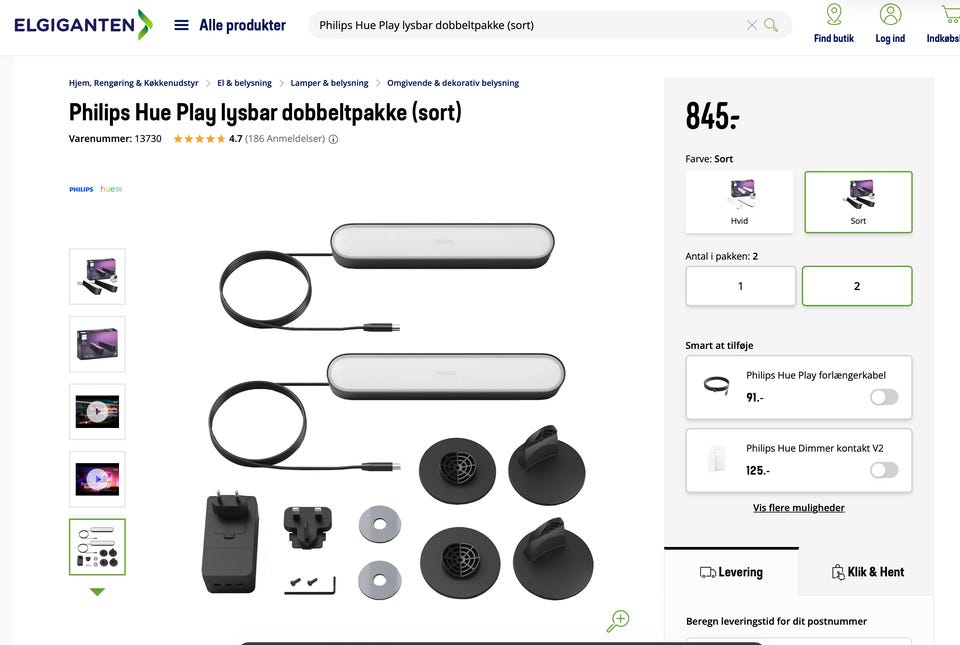Play the first product video thumbnail
This screenshot has height=645, width=960.
click(97, 411)
